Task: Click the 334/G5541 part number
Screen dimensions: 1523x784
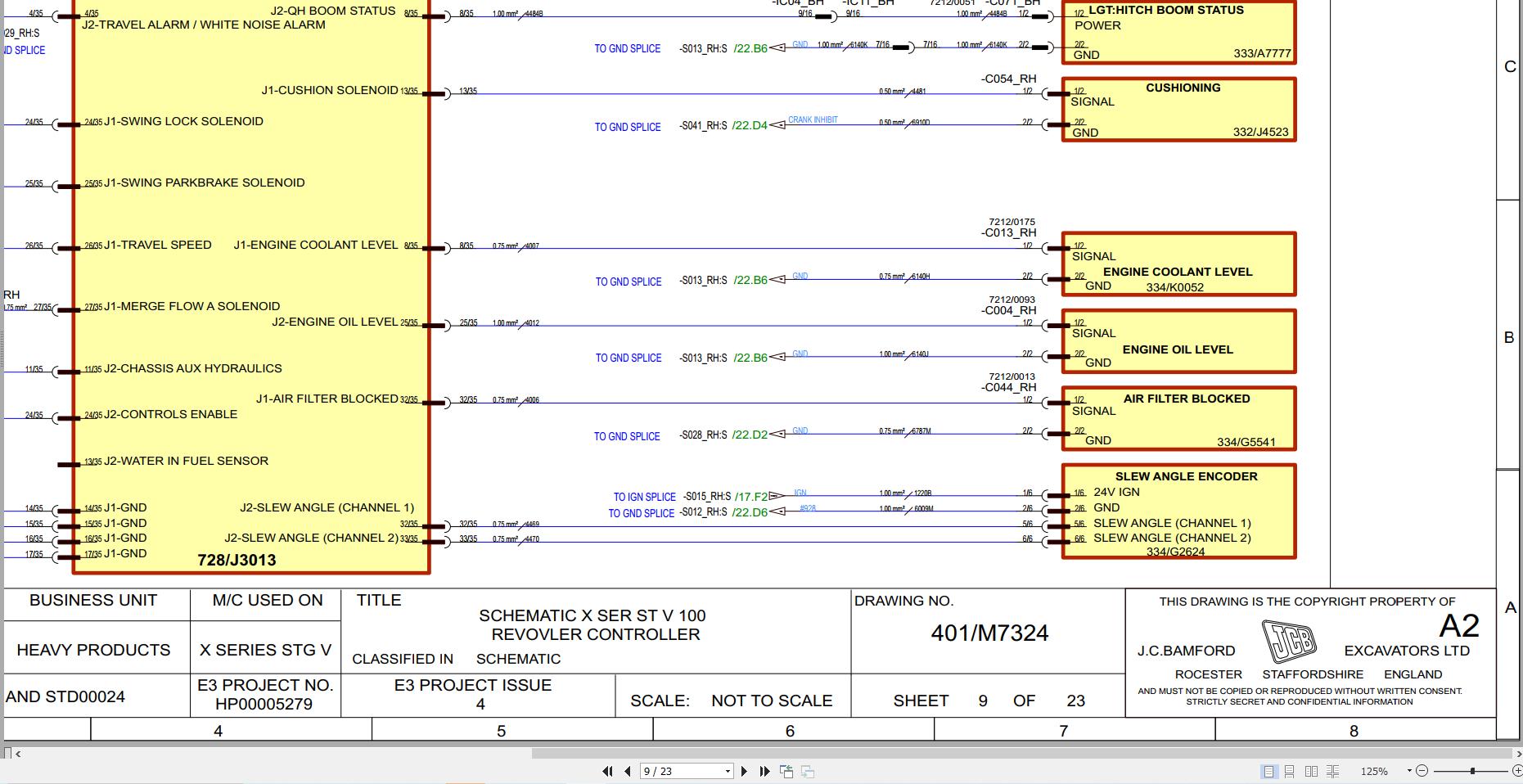Action: point(1246,442)
